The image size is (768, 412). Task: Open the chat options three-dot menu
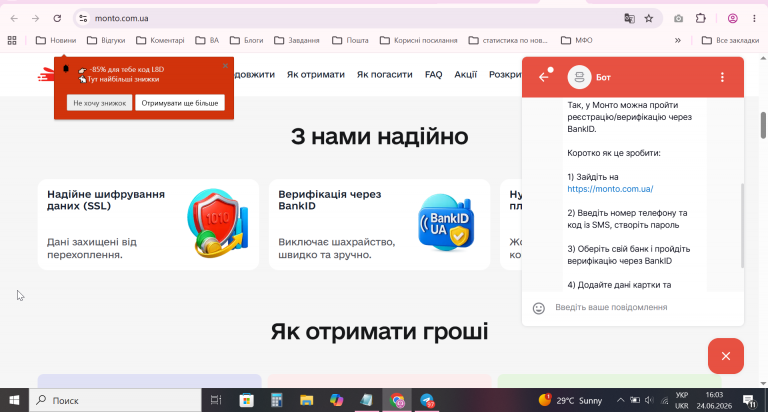(722, 77)
